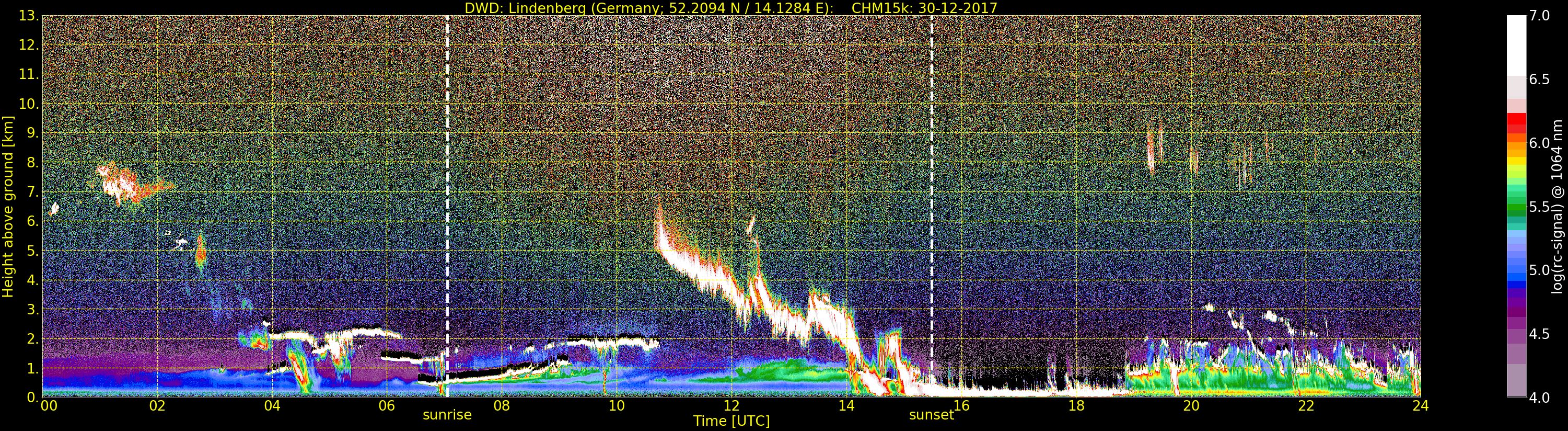Click the '18' time axis tick label

[x=1076, y=406]
